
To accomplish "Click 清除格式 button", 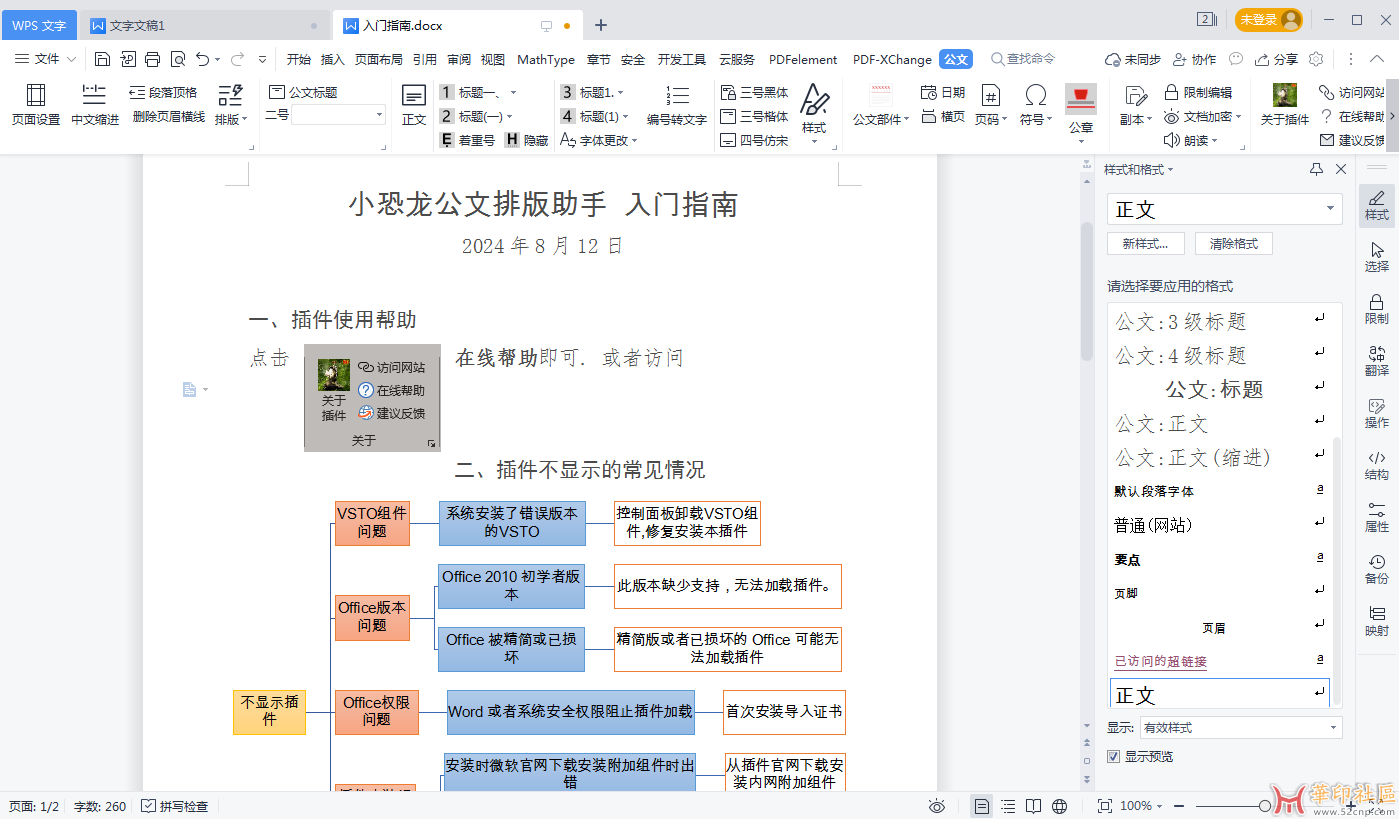I will (x=1233, y=243).
